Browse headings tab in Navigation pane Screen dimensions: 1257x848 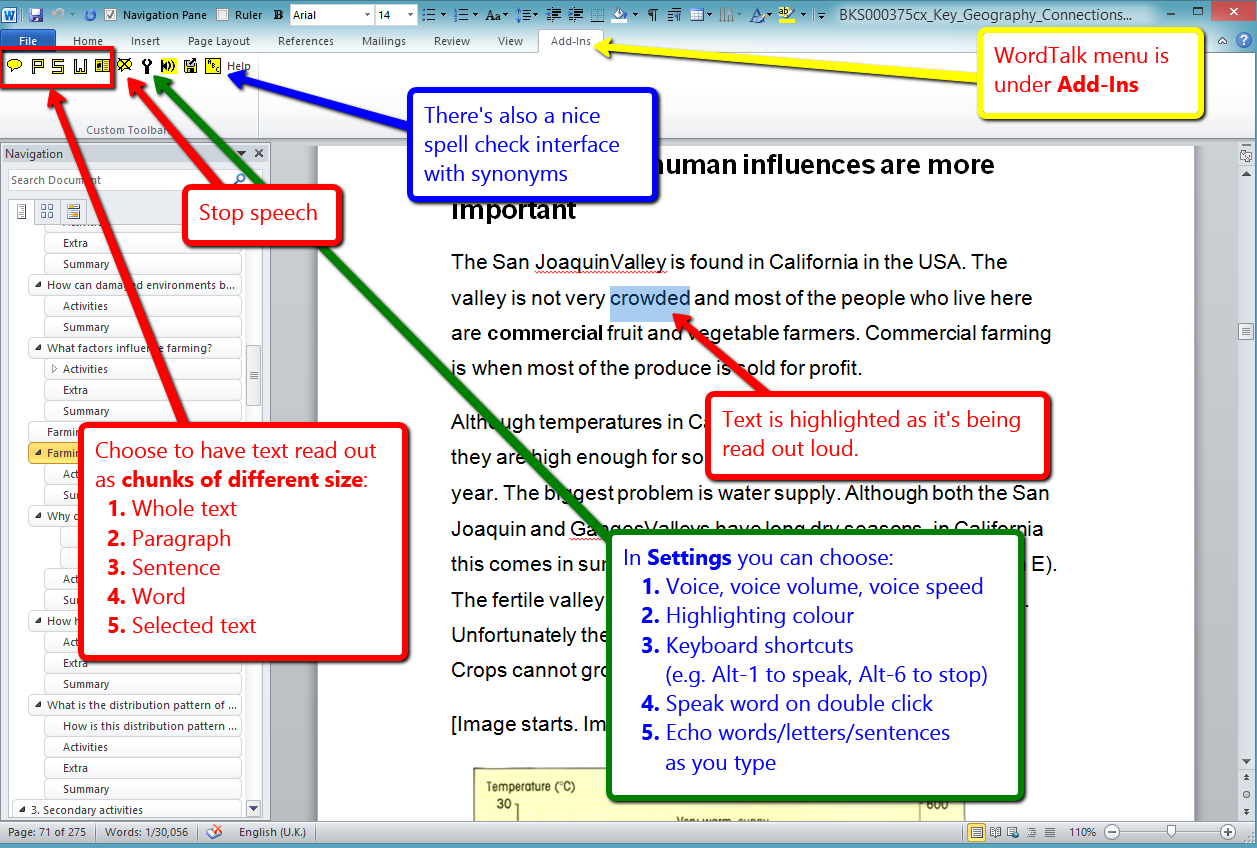coord(22,211)
